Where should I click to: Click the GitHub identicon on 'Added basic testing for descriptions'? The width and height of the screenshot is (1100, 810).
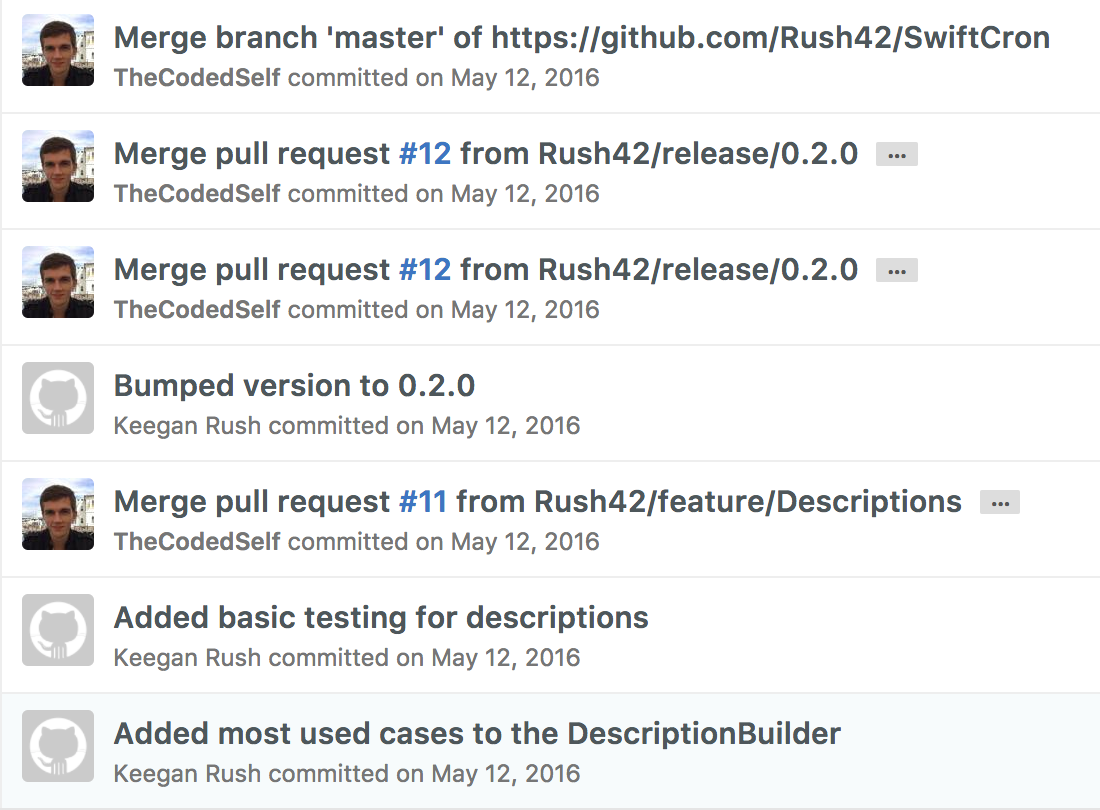(57, 630)
